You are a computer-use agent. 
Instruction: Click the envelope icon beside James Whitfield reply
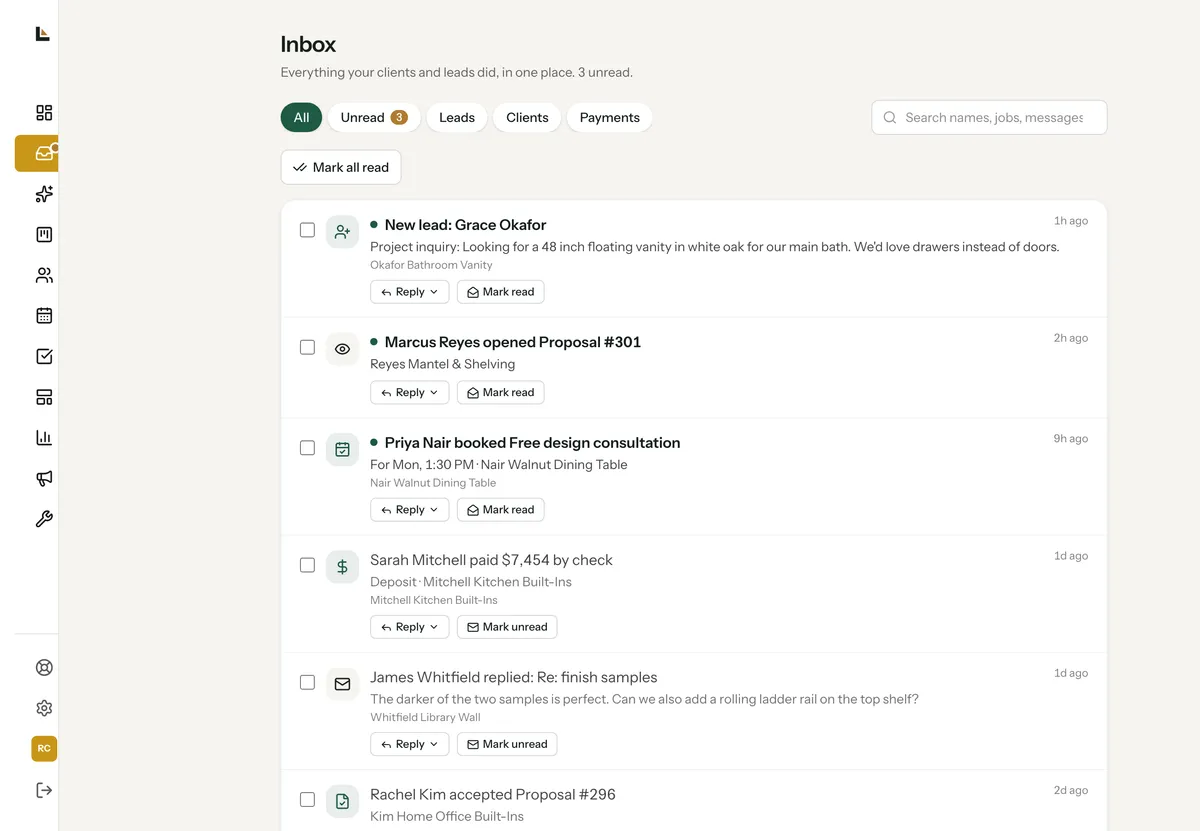click(x=342, y=684)
